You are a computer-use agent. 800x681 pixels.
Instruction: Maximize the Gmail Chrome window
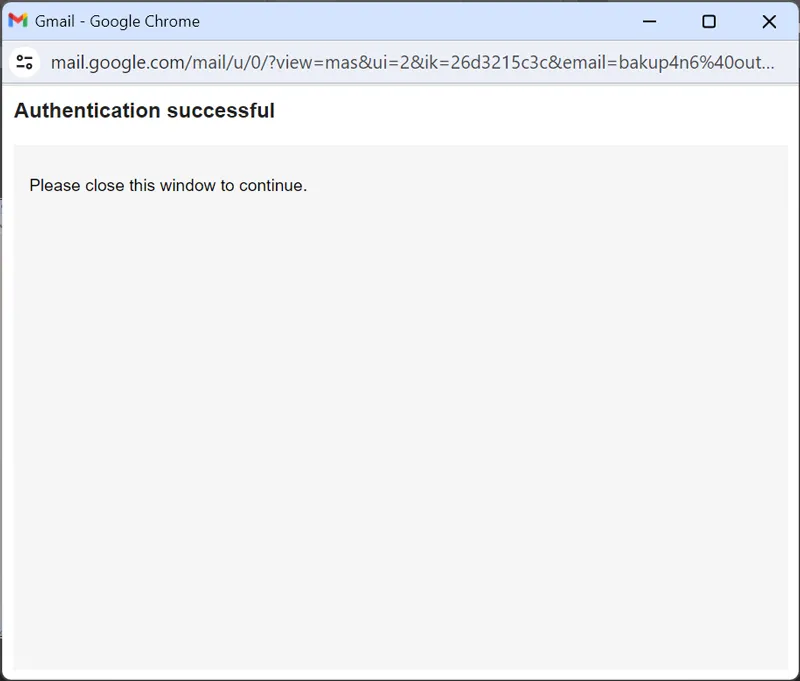[708, 21]
